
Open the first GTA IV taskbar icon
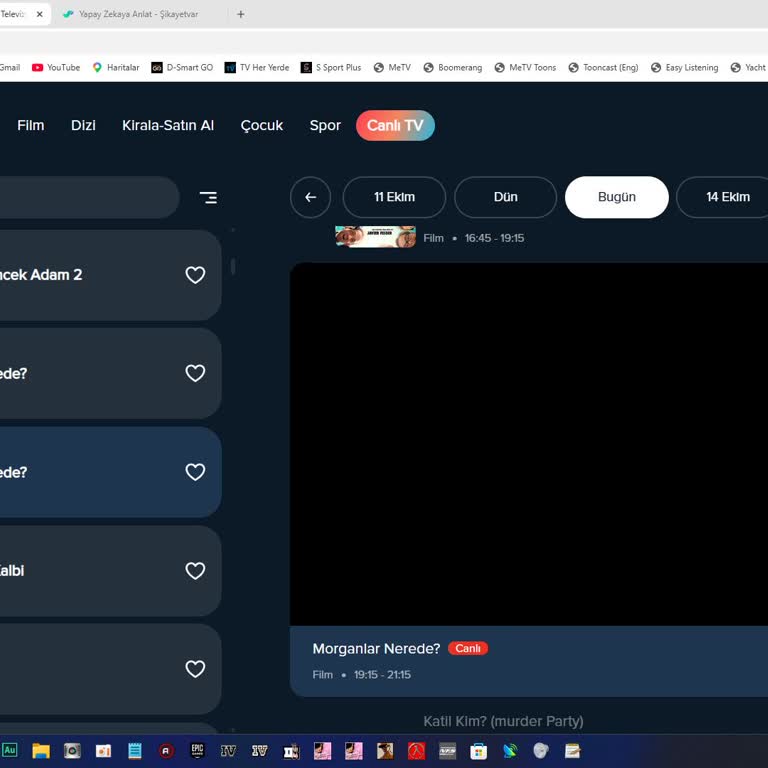[228, 750]
